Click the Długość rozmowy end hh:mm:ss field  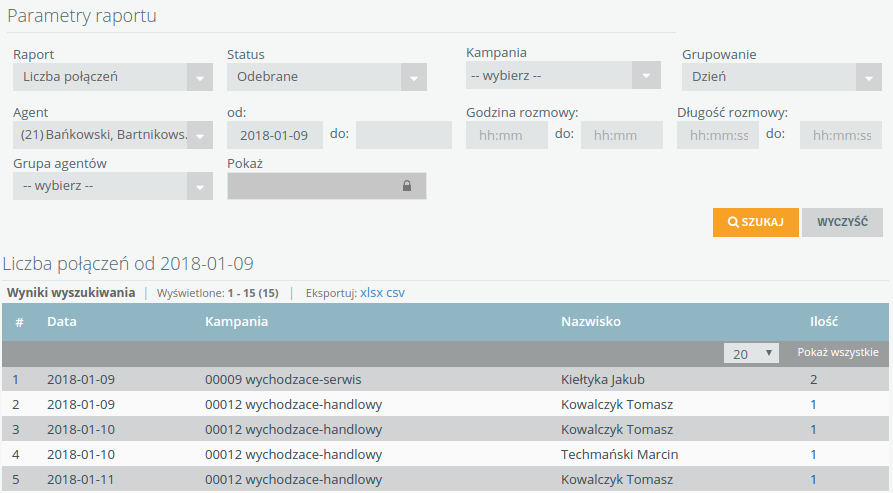(x=841, y=135)
